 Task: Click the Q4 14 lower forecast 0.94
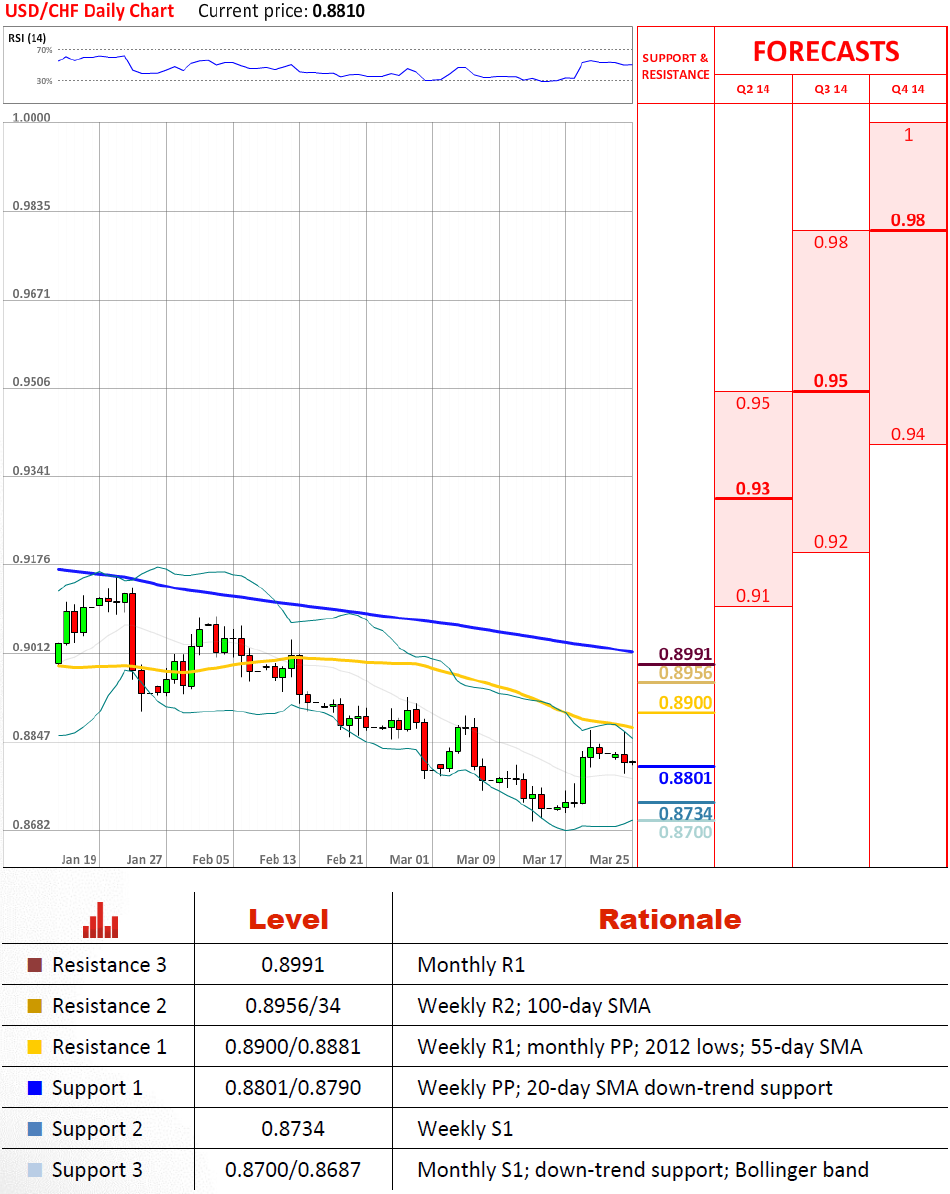coord(908,434)
